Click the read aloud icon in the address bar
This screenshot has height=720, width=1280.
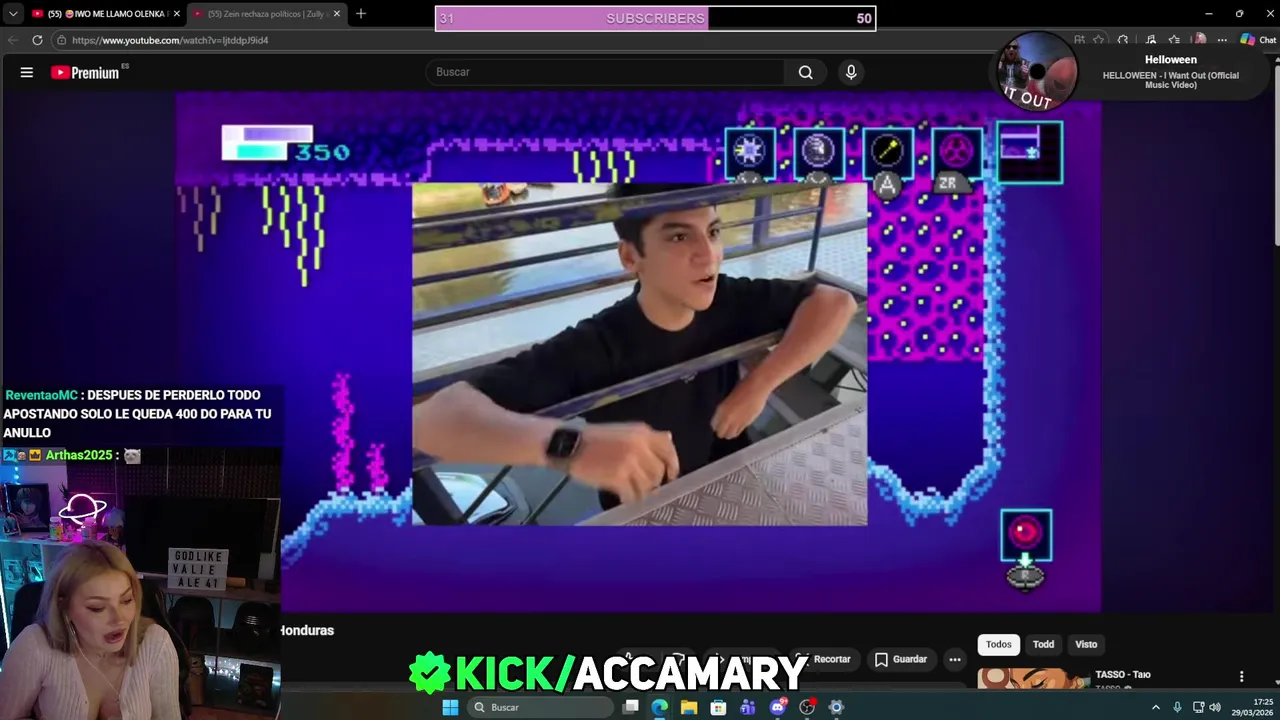(x=1079, y=40)
